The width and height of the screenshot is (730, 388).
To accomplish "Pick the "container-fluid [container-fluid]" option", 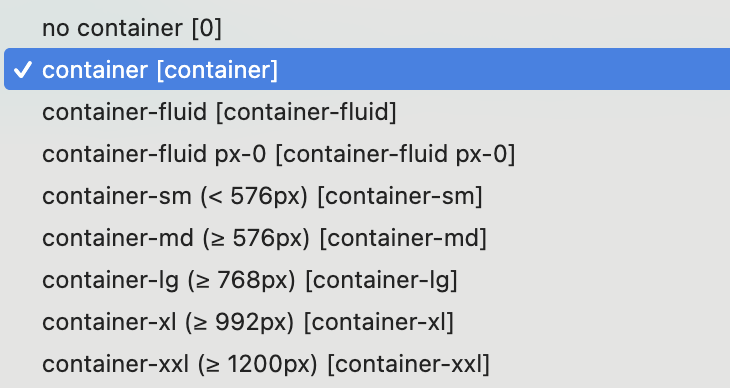I will coord(367,112).
